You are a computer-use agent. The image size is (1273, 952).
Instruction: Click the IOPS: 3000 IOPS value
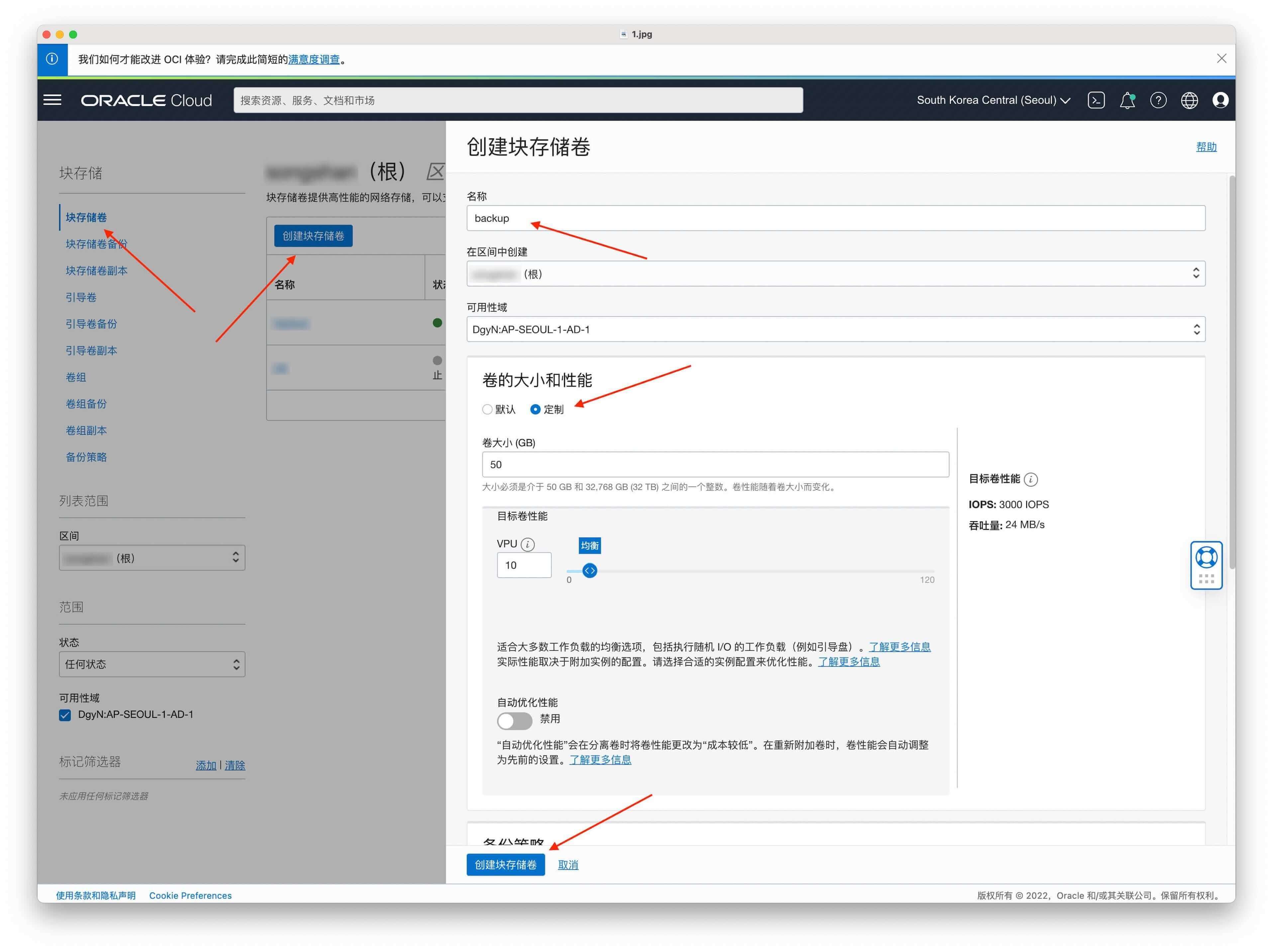(x=1008, y=504)
